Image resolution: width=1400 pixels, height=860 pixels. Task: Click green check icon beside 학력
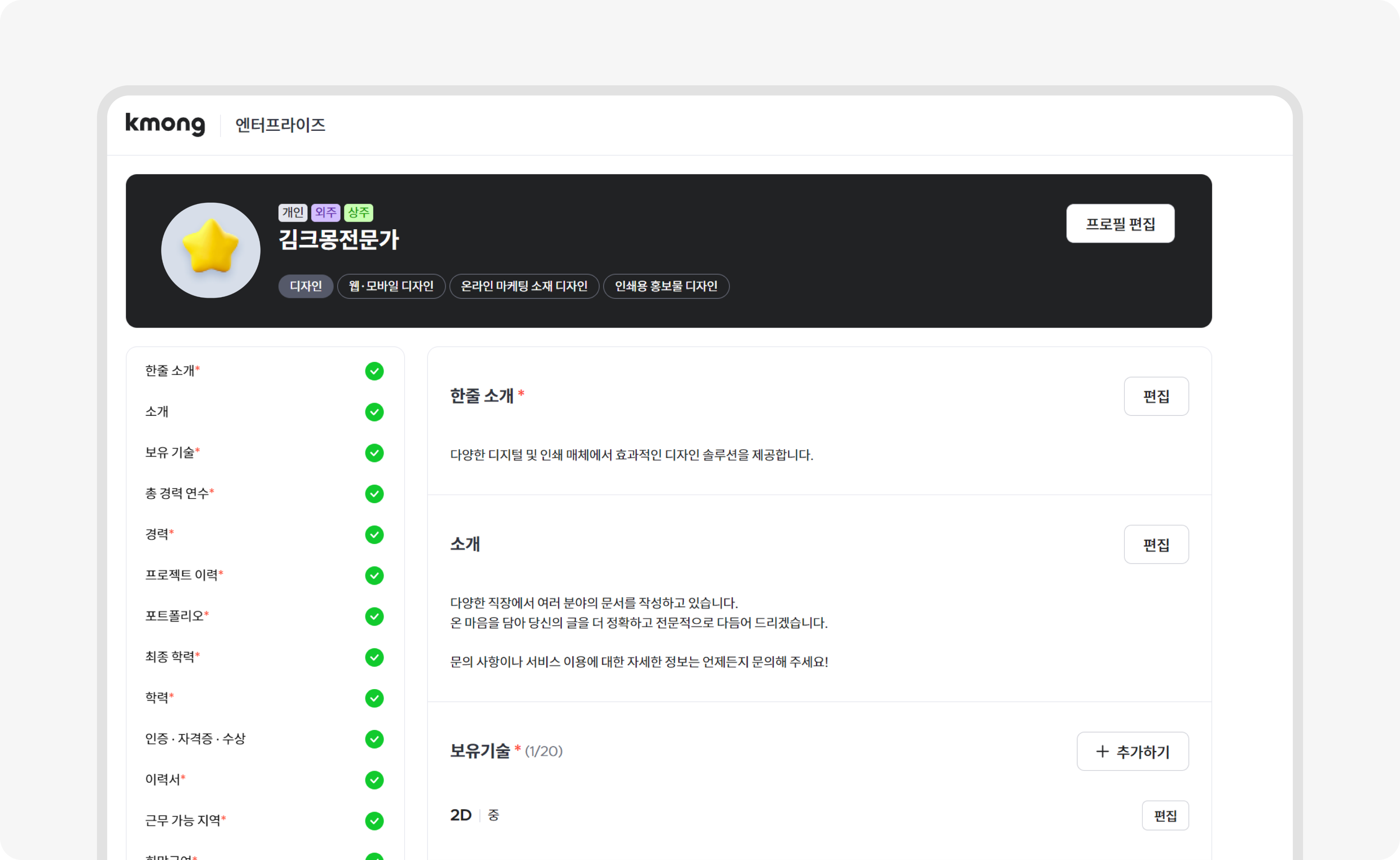pos(374,699)
